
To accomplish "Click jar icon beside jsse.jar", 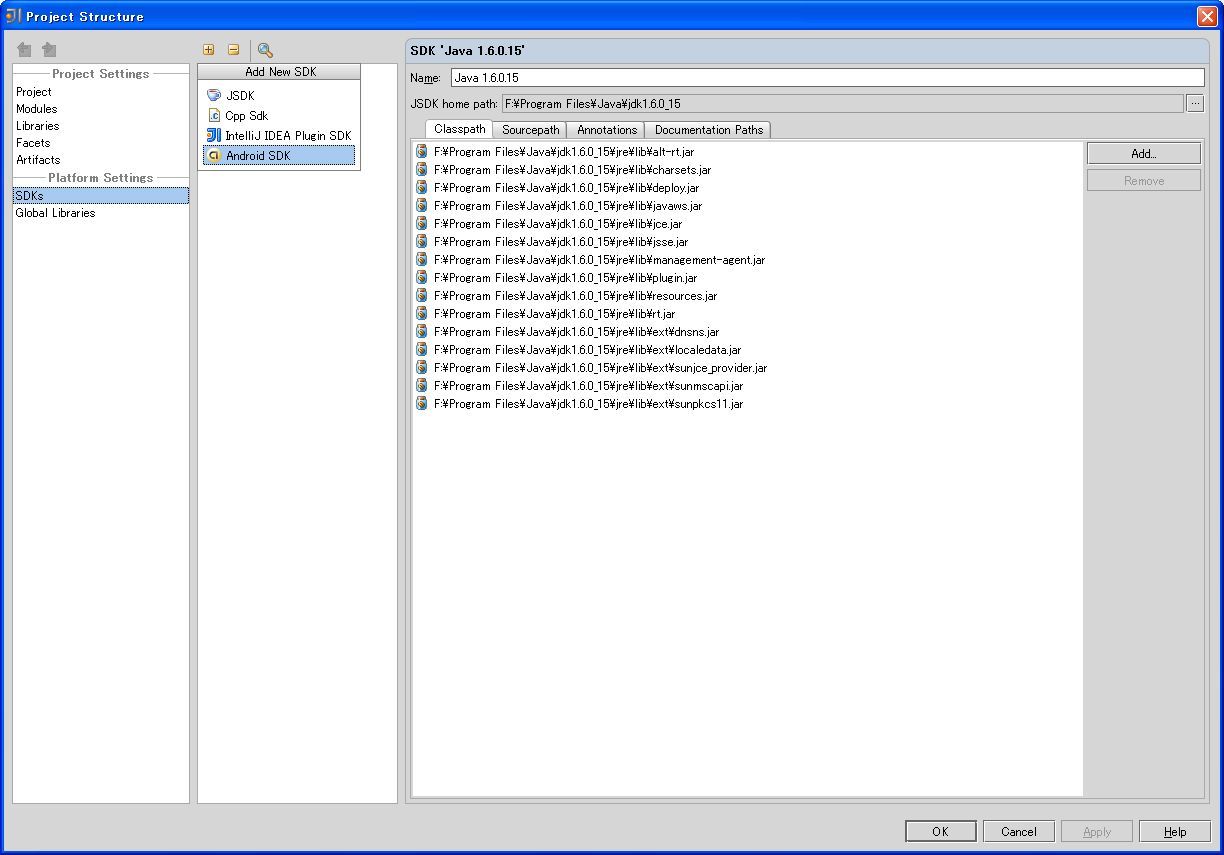I will coord(422,242).
